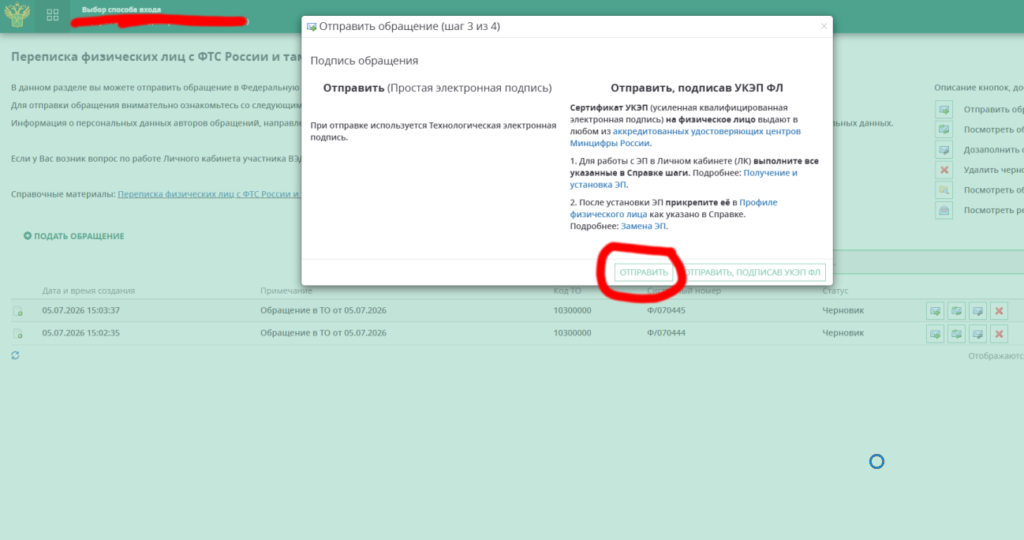Image resolution: width=1024 pixels, height=540 pixels.
Task: Sort by Примечание column header
Action: [286, 291]
